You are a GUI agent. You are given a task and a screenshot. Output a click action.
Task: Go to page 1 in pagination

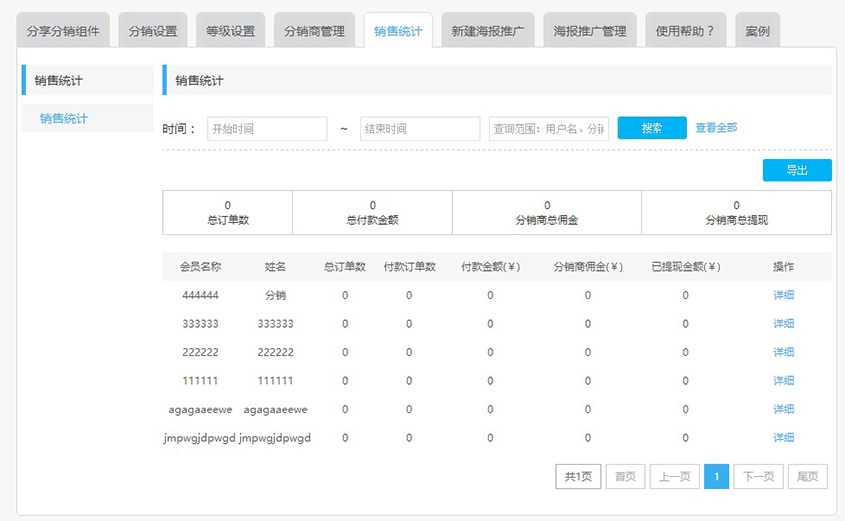coord(716,477)
